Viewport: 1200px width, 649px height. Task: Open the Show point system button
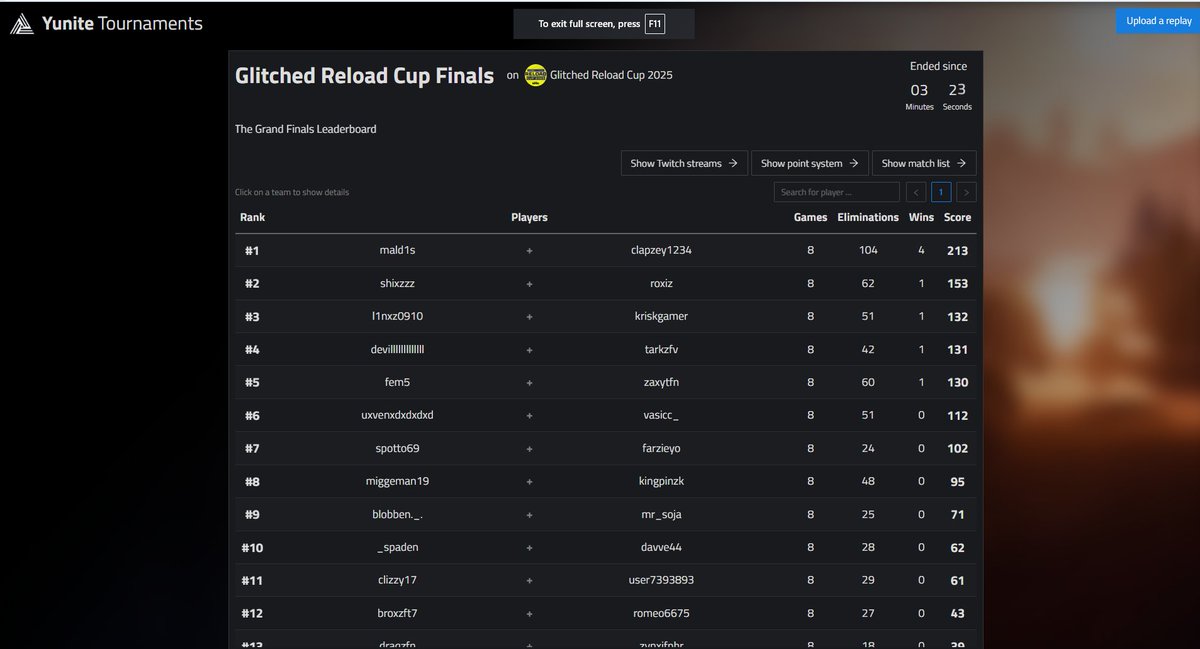pyautogui.click(x=809, y=163)
